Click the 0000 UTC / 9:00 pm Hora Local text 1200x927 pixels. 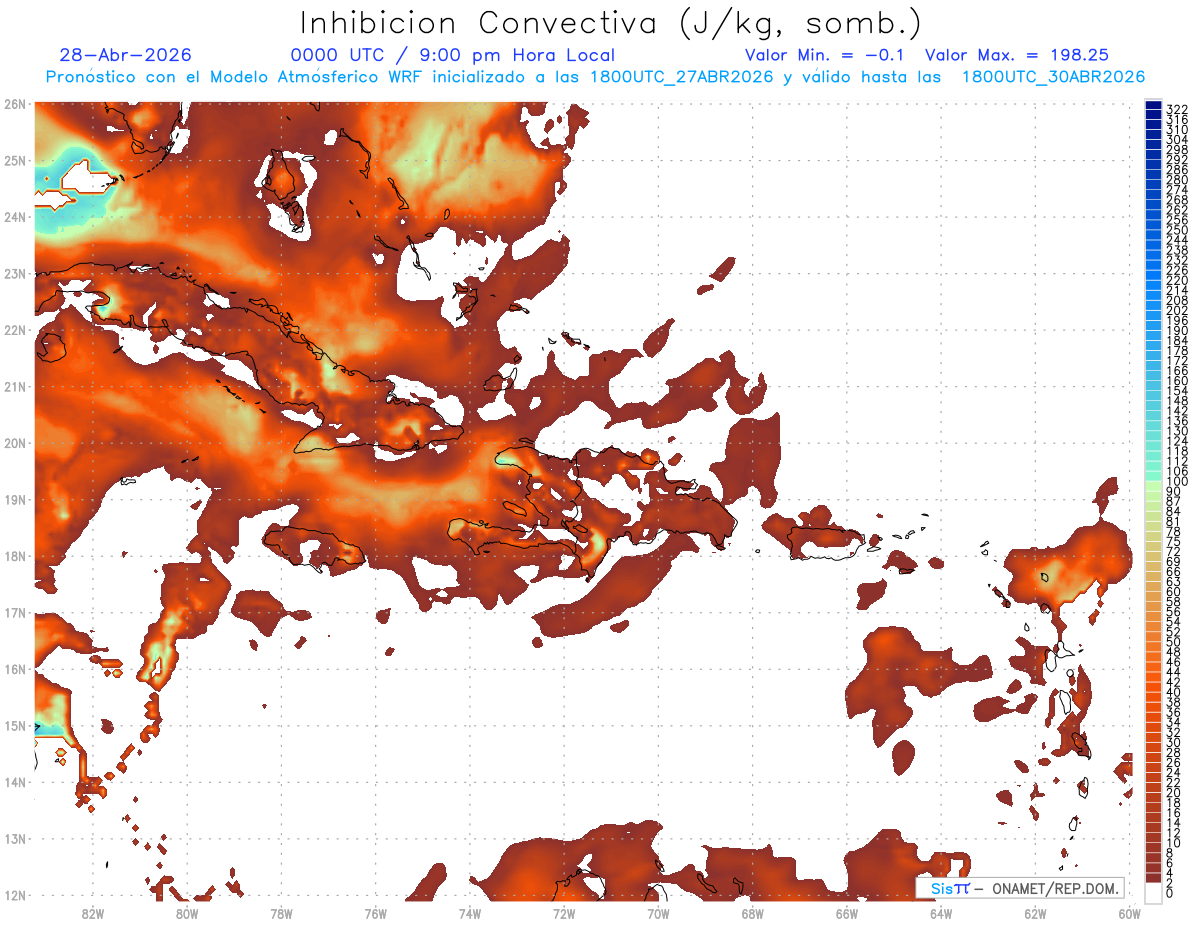(452, 55)
